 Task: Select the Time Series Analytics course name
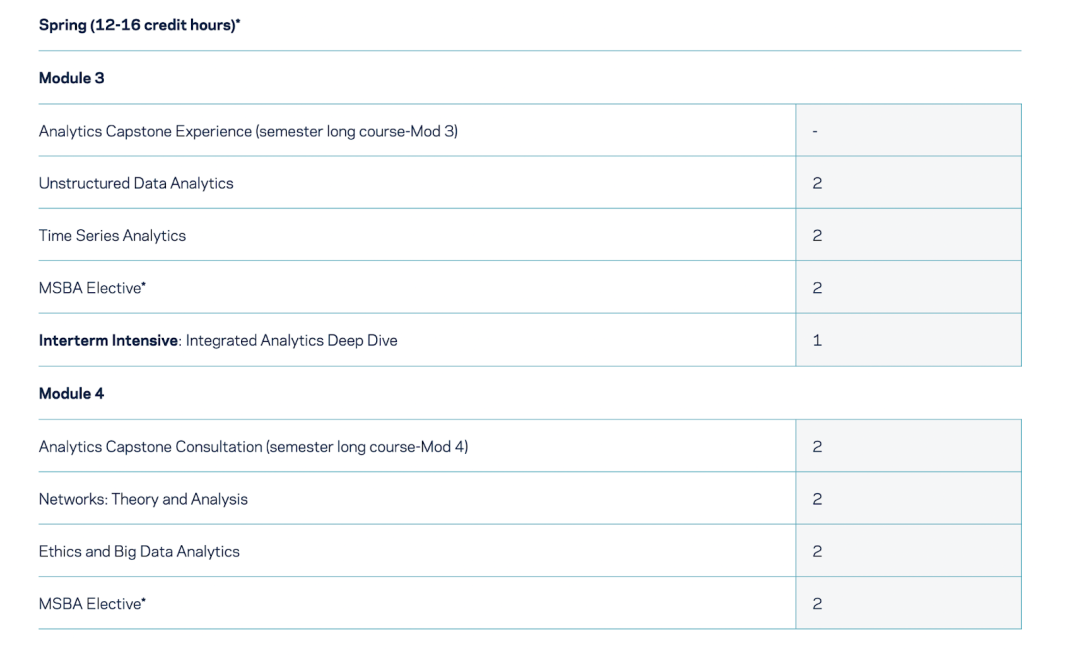pyautogui.click(x=112, y=236)
